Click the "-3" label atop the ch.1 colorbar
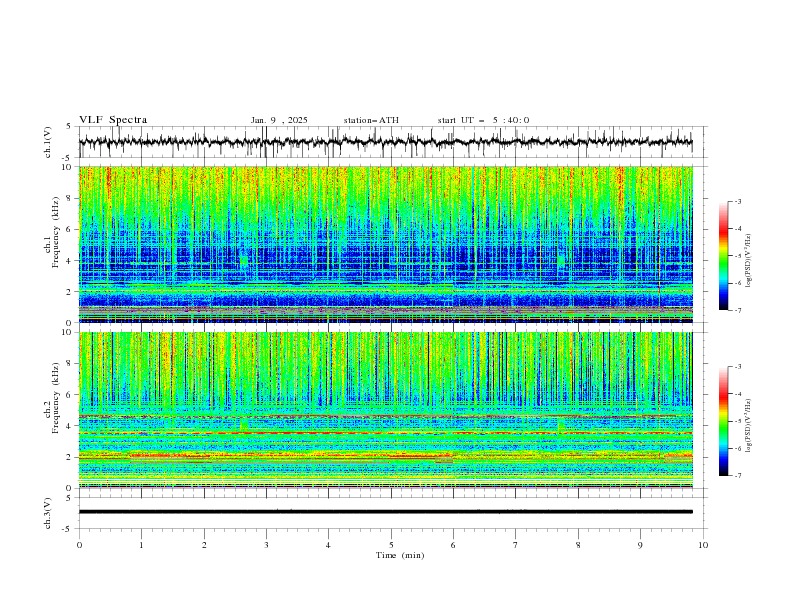Image resolution: width=792 pixels, height=612 pixels. point(737,201)
